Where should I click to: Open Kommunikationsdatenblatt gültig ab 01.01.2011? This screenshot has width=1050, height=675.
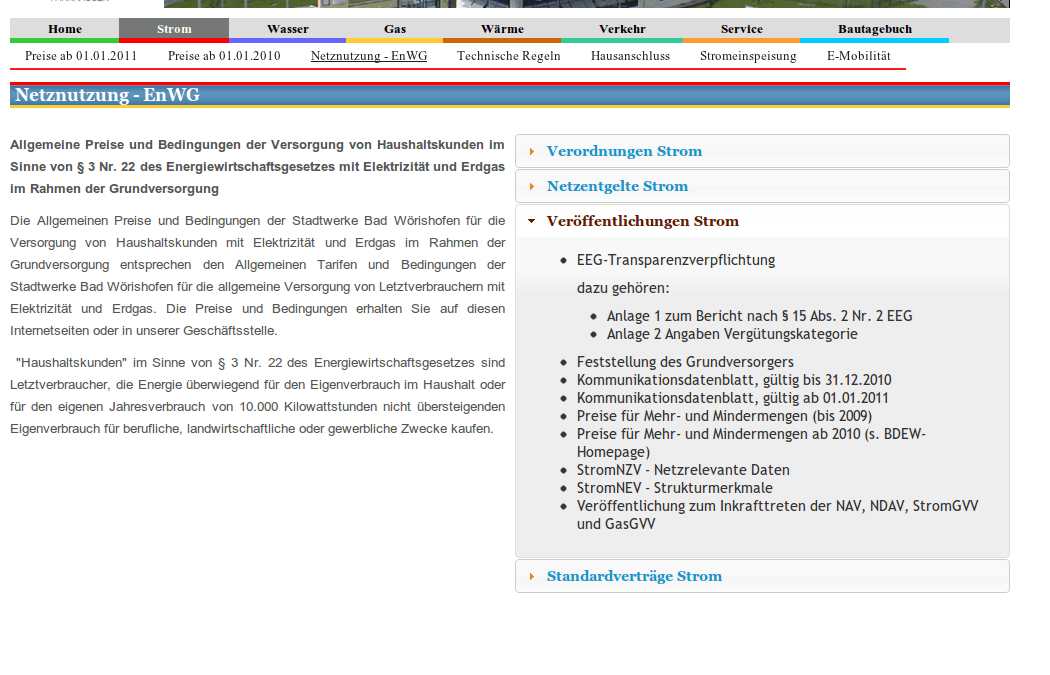733,398
